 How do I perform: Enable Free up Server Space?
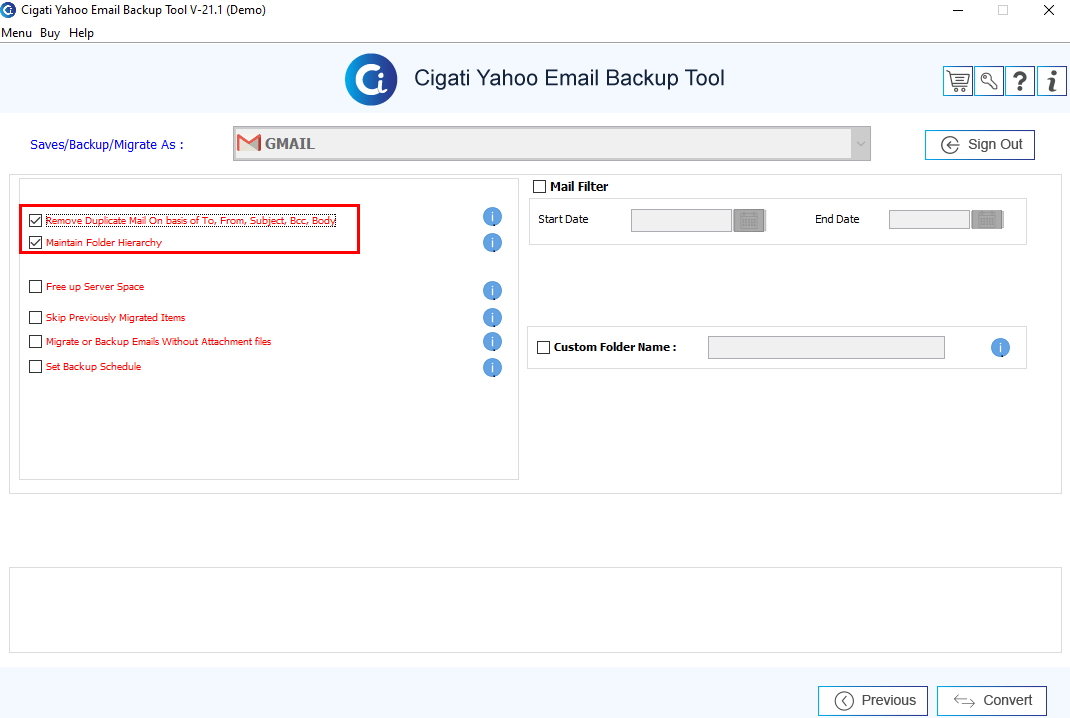click(35, 287)
